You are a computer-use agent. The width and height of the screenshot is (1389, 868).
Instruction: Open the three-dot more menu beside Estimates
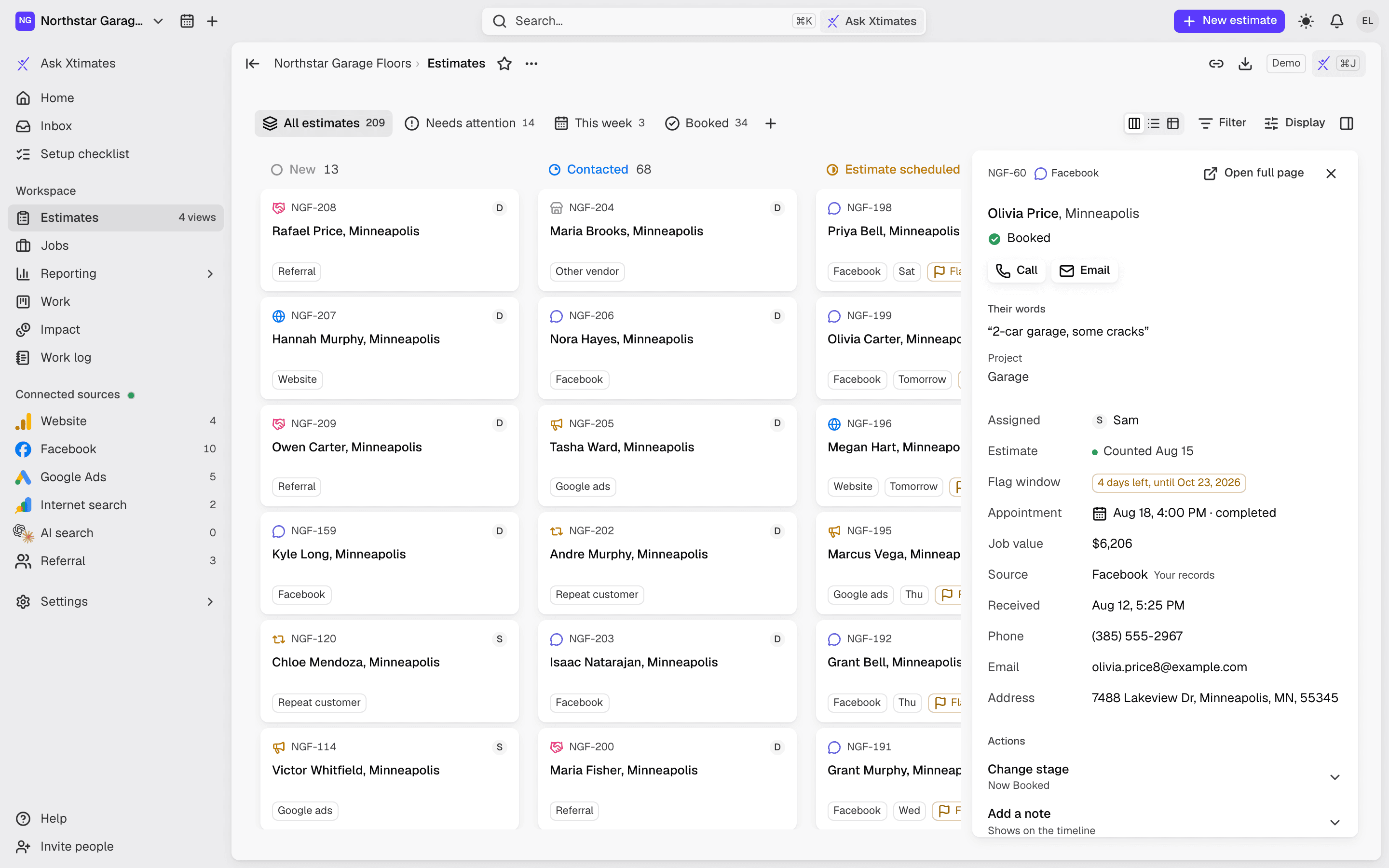click(531, 63)
